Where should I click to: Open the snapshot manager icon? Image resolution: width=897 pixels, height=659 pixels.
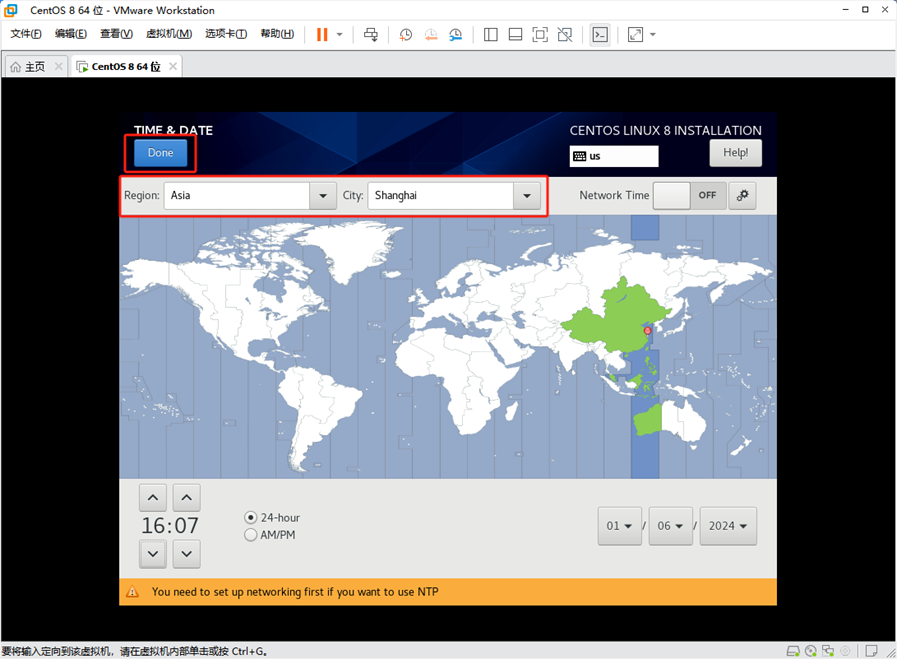tap(455, 34)
